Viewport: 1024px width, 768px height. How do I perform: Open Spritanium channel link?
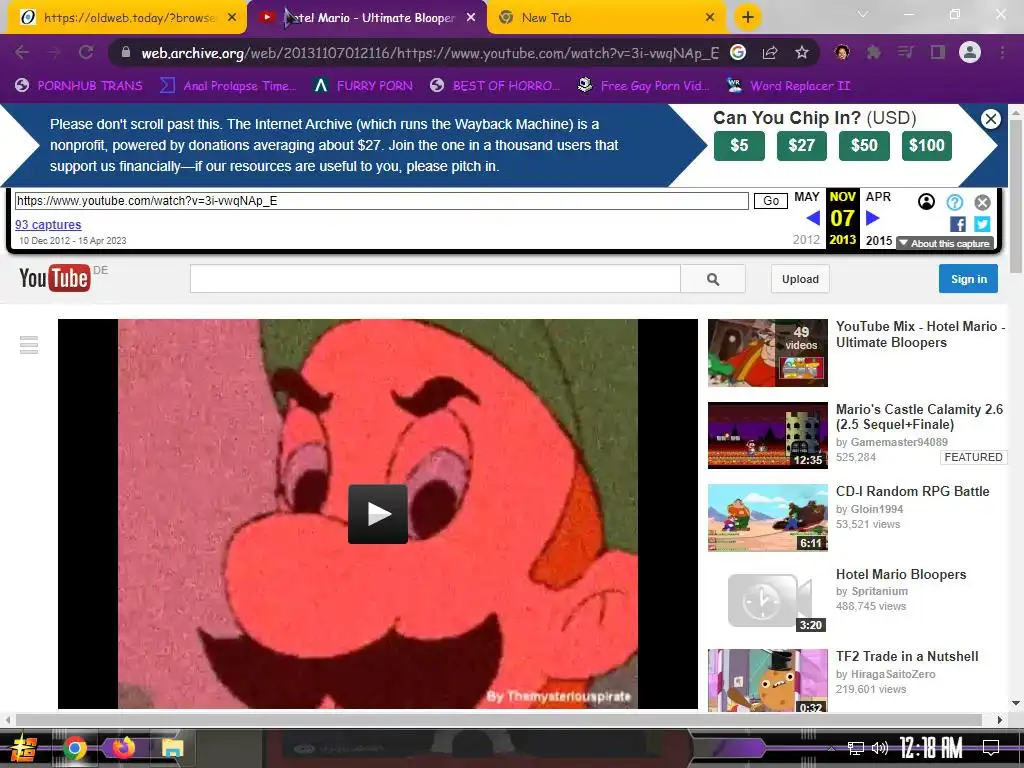pos(879,591)
